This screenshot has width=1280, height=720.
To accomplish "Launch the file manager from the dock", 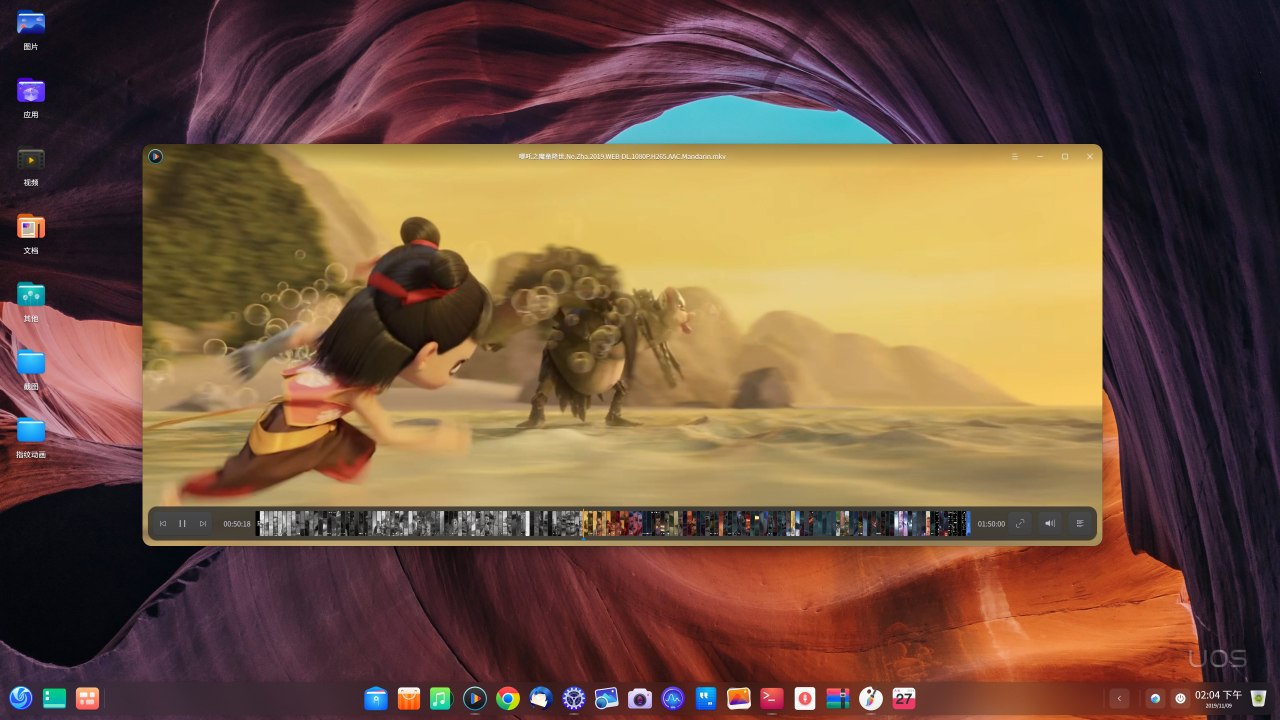I will 376,698.
